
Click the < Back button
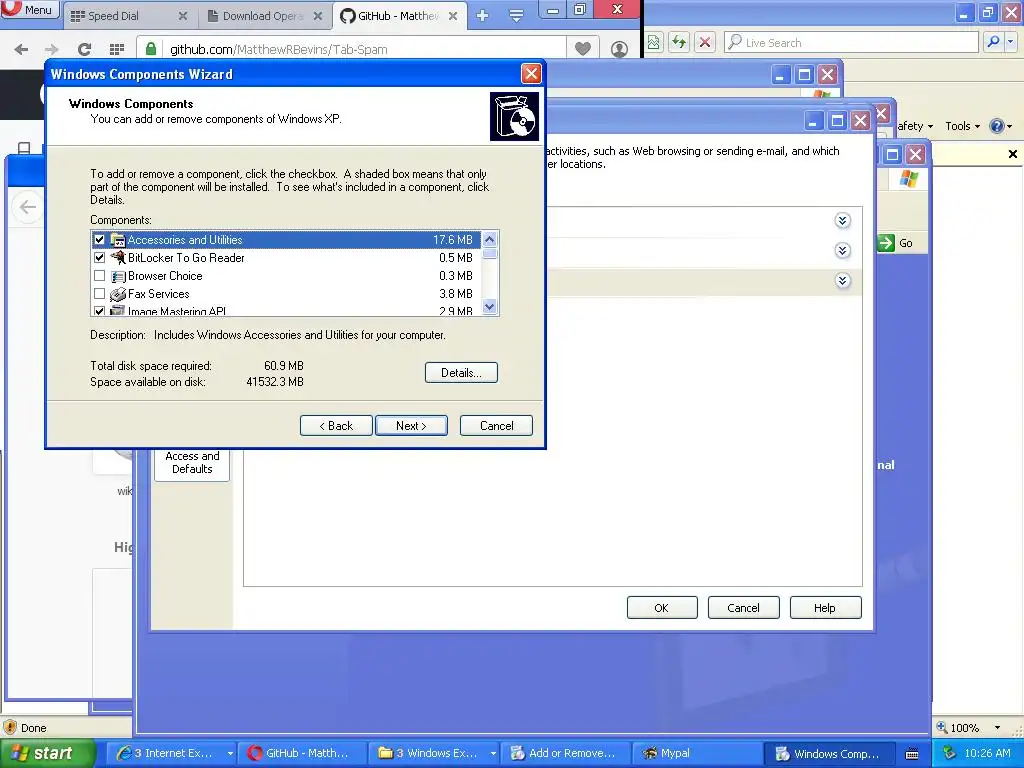tap(336, 426)
